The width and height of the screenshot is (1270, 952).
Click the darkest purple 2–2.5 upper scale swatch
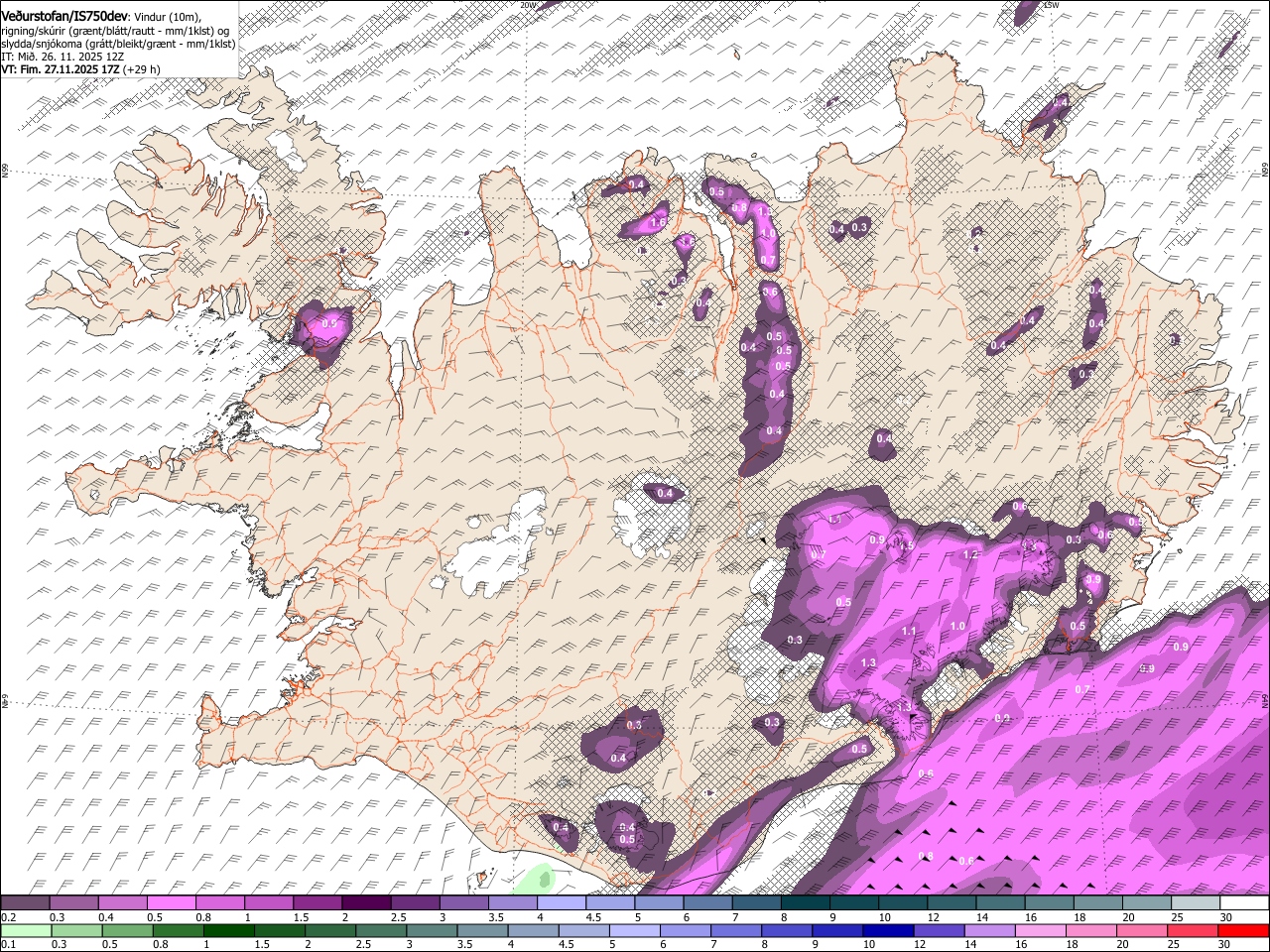click(x=365, y=903)
